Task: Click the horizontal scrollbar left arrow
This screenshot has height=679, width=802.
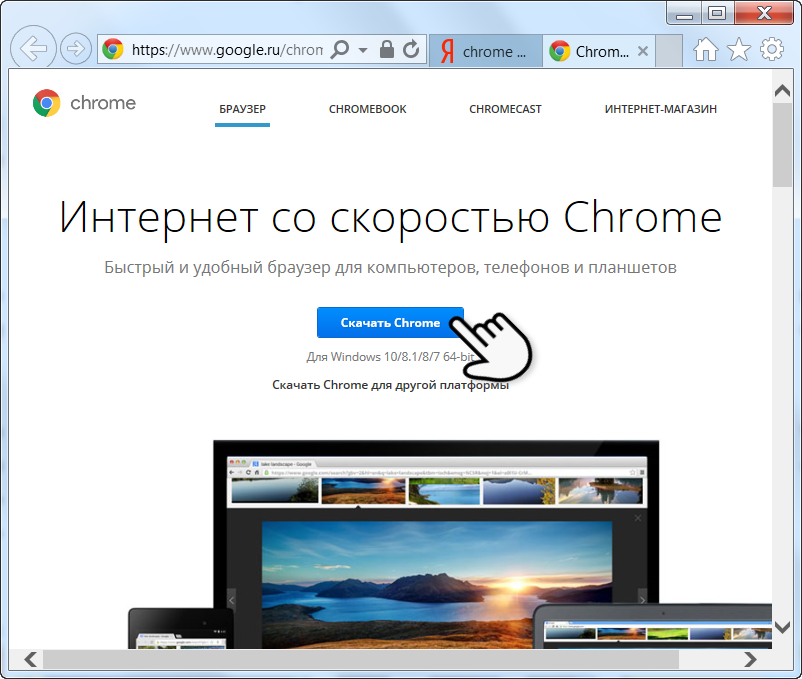Action: 31,659
